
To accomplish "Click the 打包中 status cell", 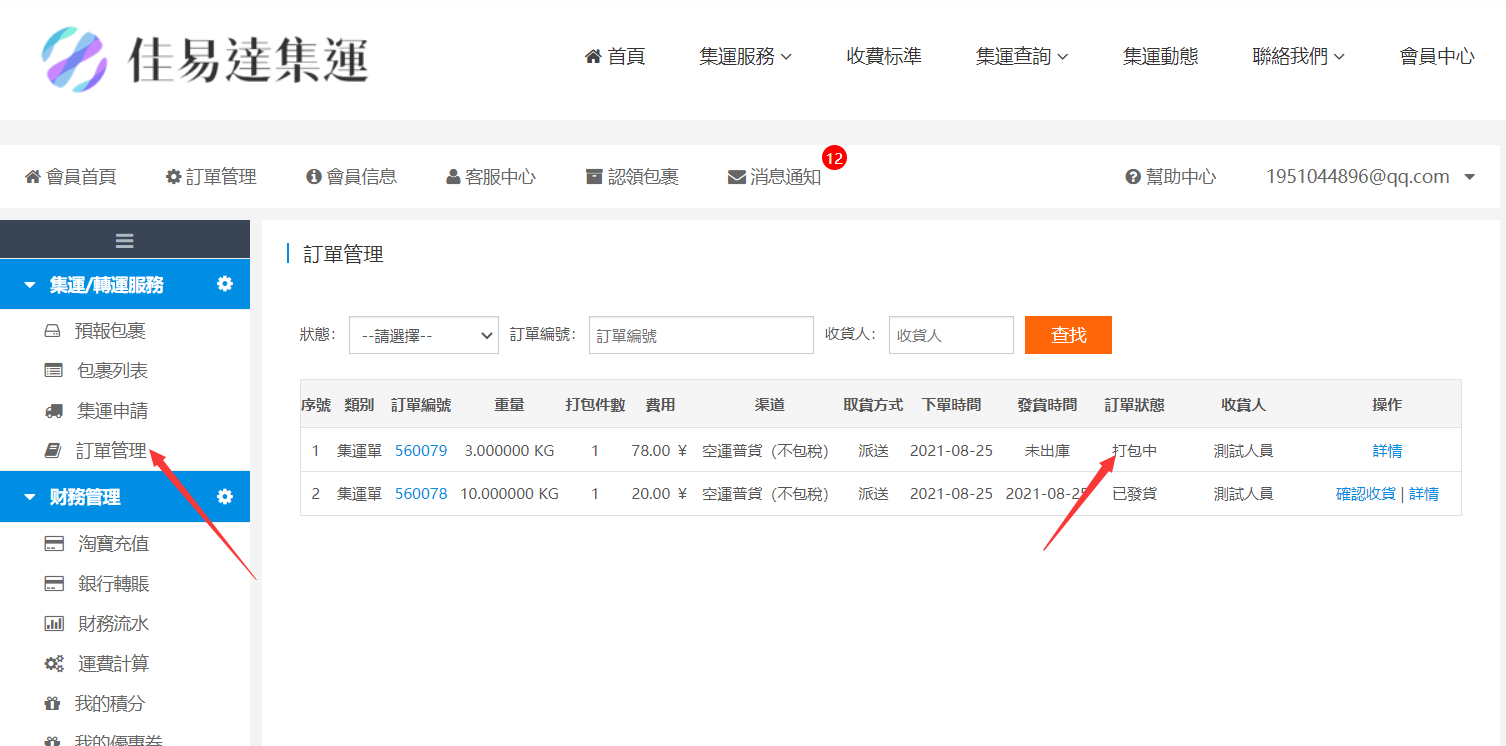I will [1134, 450].
